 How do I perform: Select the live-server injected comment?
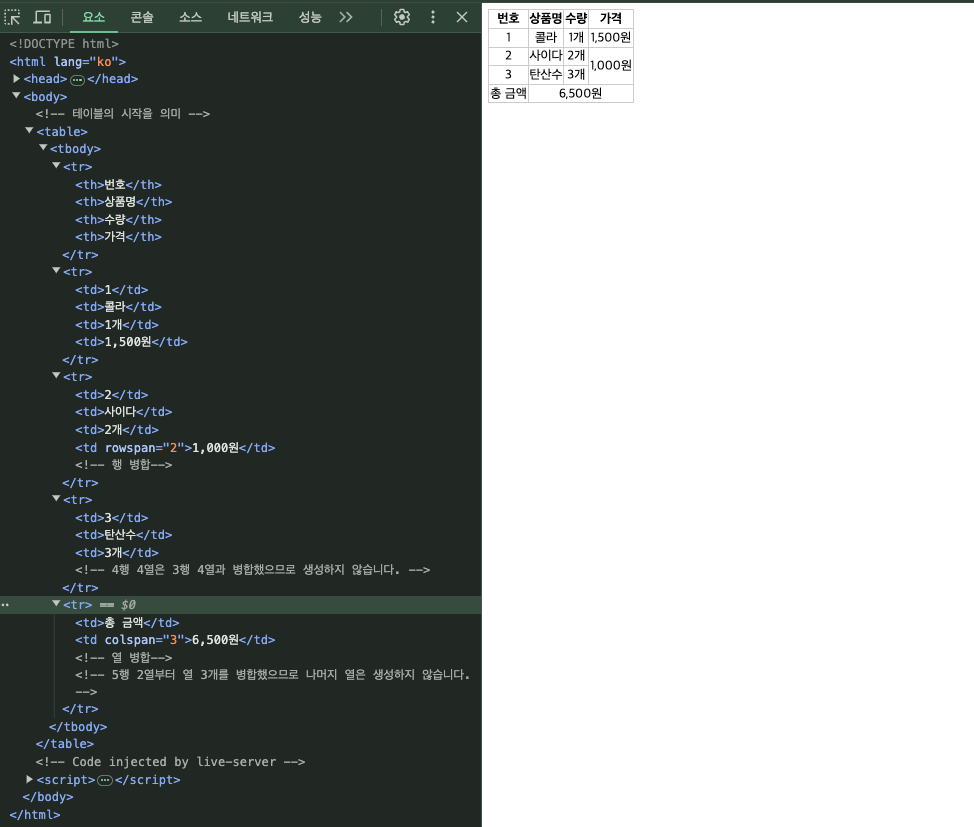pyautogui.click(x=170, y=762)
